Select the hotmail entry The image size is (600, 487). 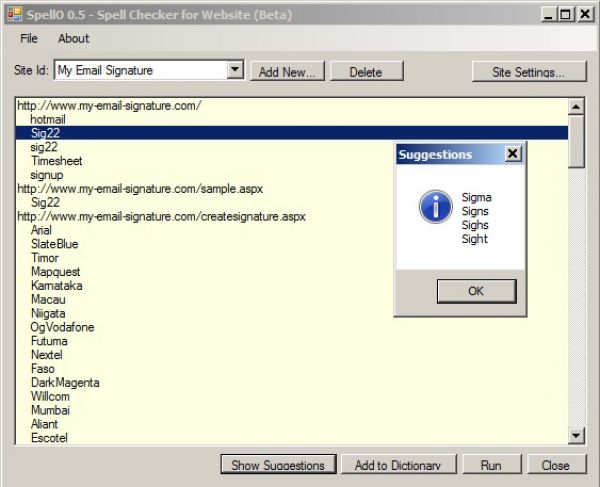[48, 119]
